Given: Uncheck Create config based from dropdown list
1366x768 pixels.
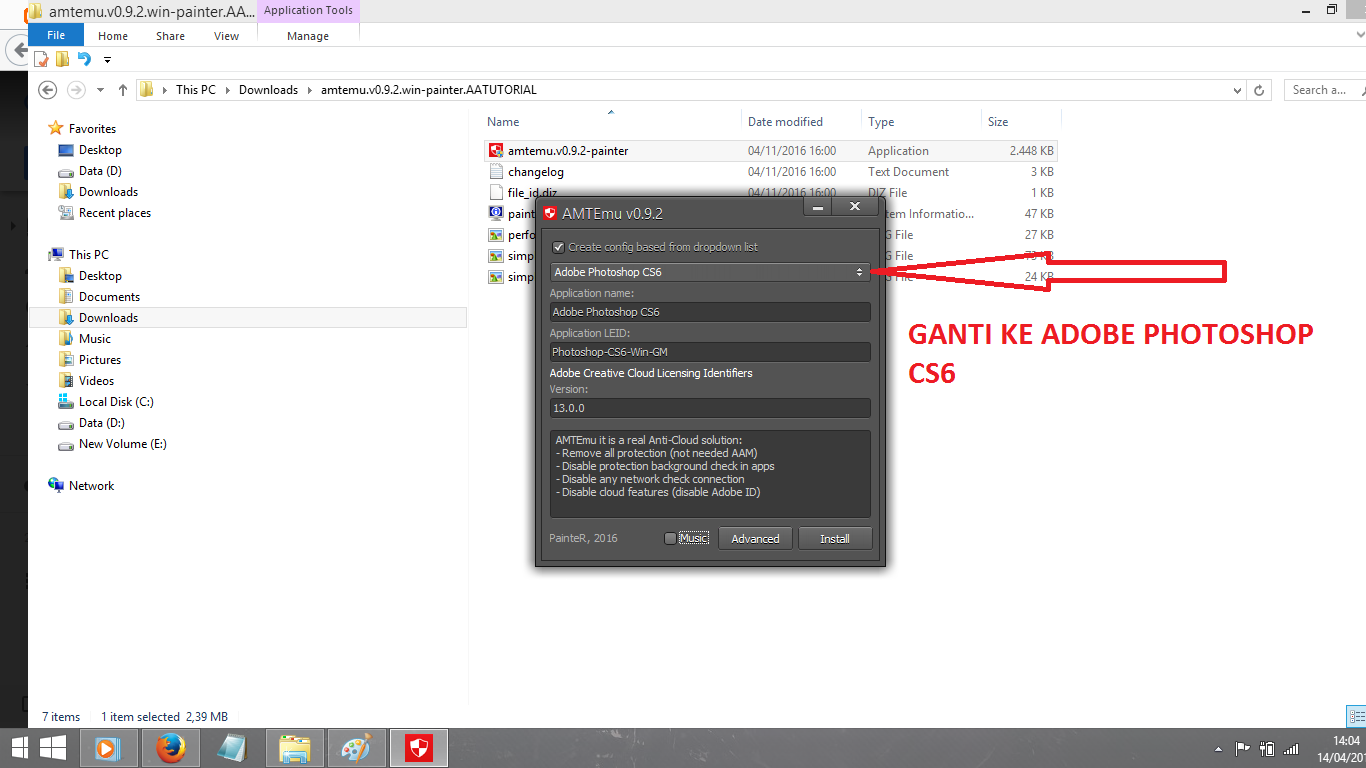Looking at the screenshot, I should (559, 247).
